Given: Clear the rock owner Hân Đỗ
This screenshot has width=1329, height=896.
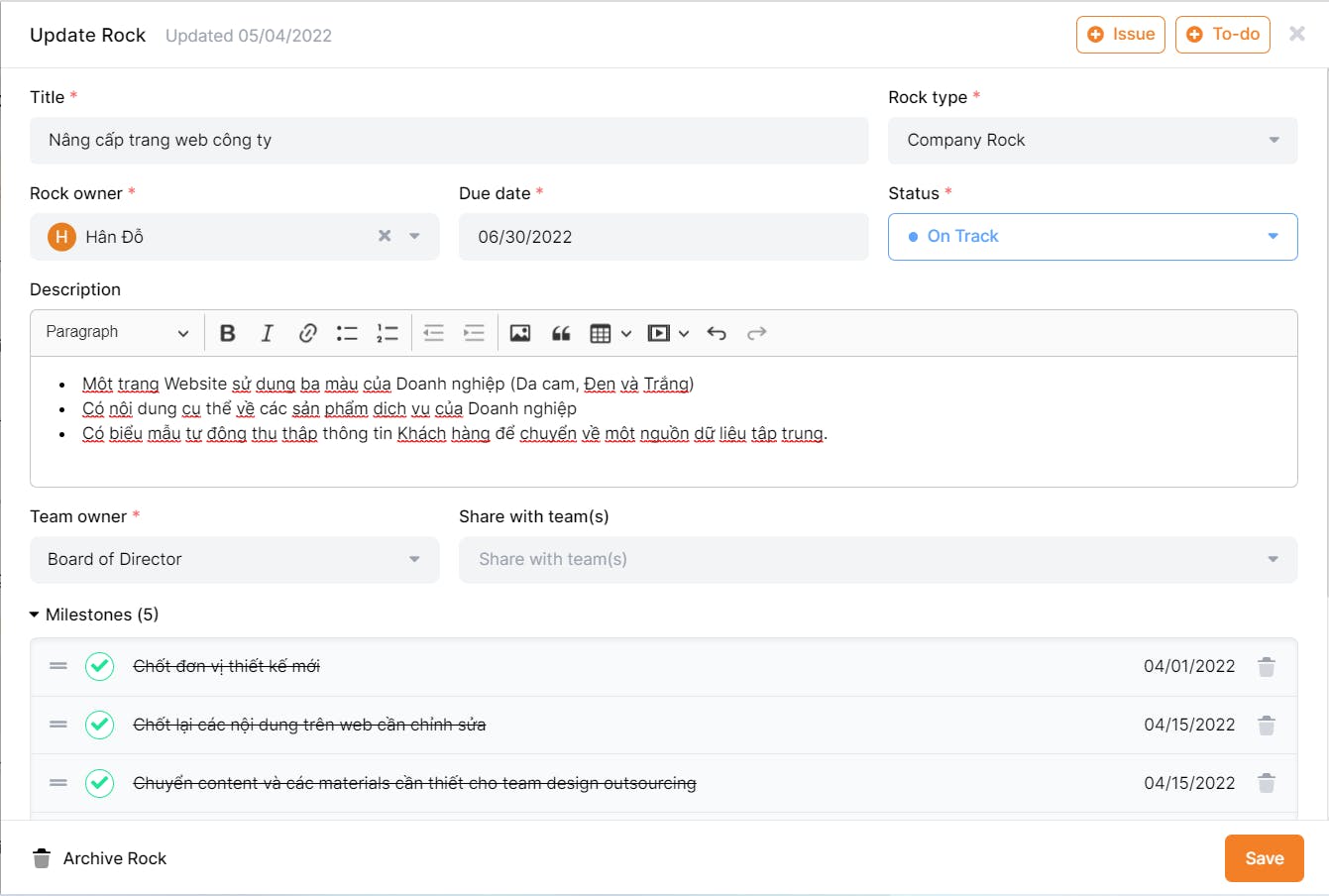Looking at the screenshot, I should click(385, 236).
